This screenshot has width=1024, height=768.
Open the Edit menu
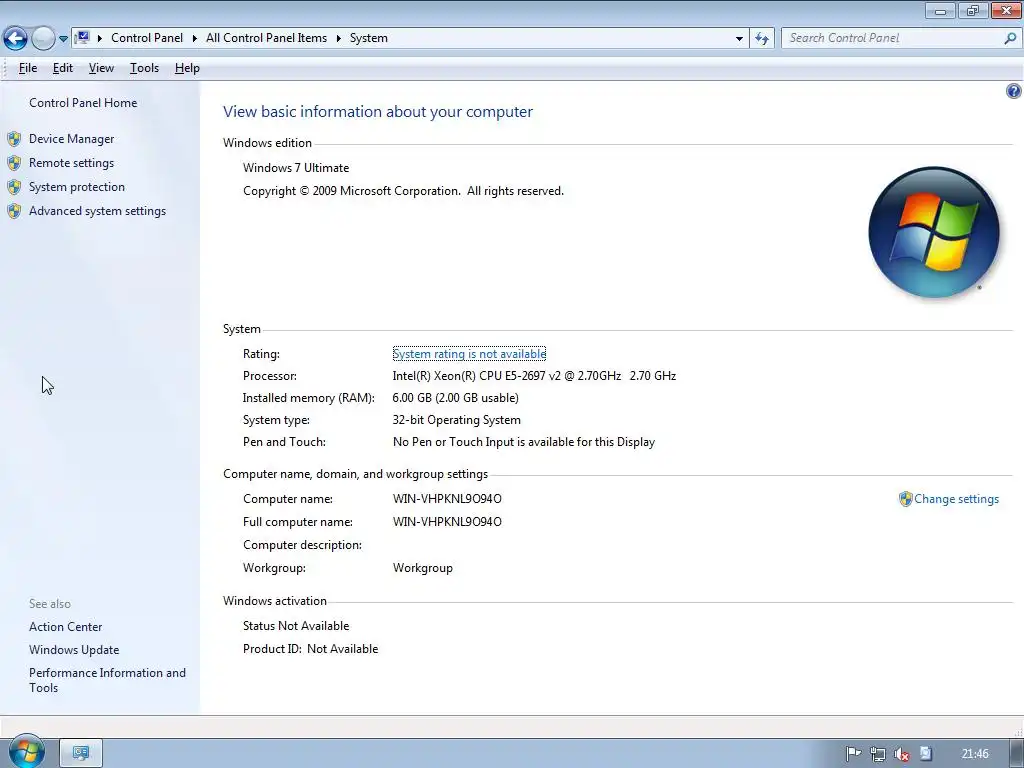click(x=63, y=68)
